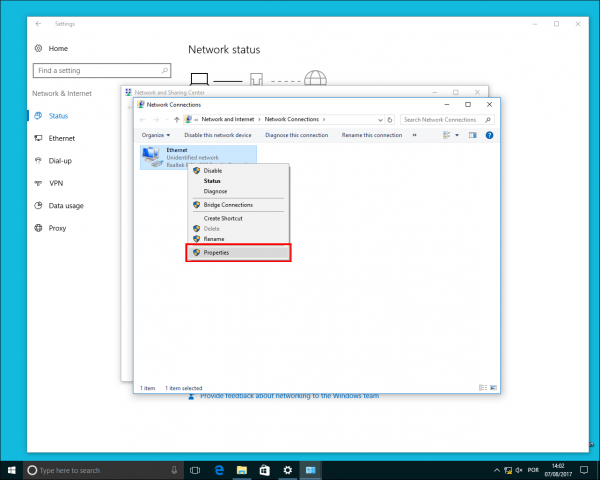600x480 pixels.
Task: Click Network Connections breadcrumb
Action: (x=292, y=119)
